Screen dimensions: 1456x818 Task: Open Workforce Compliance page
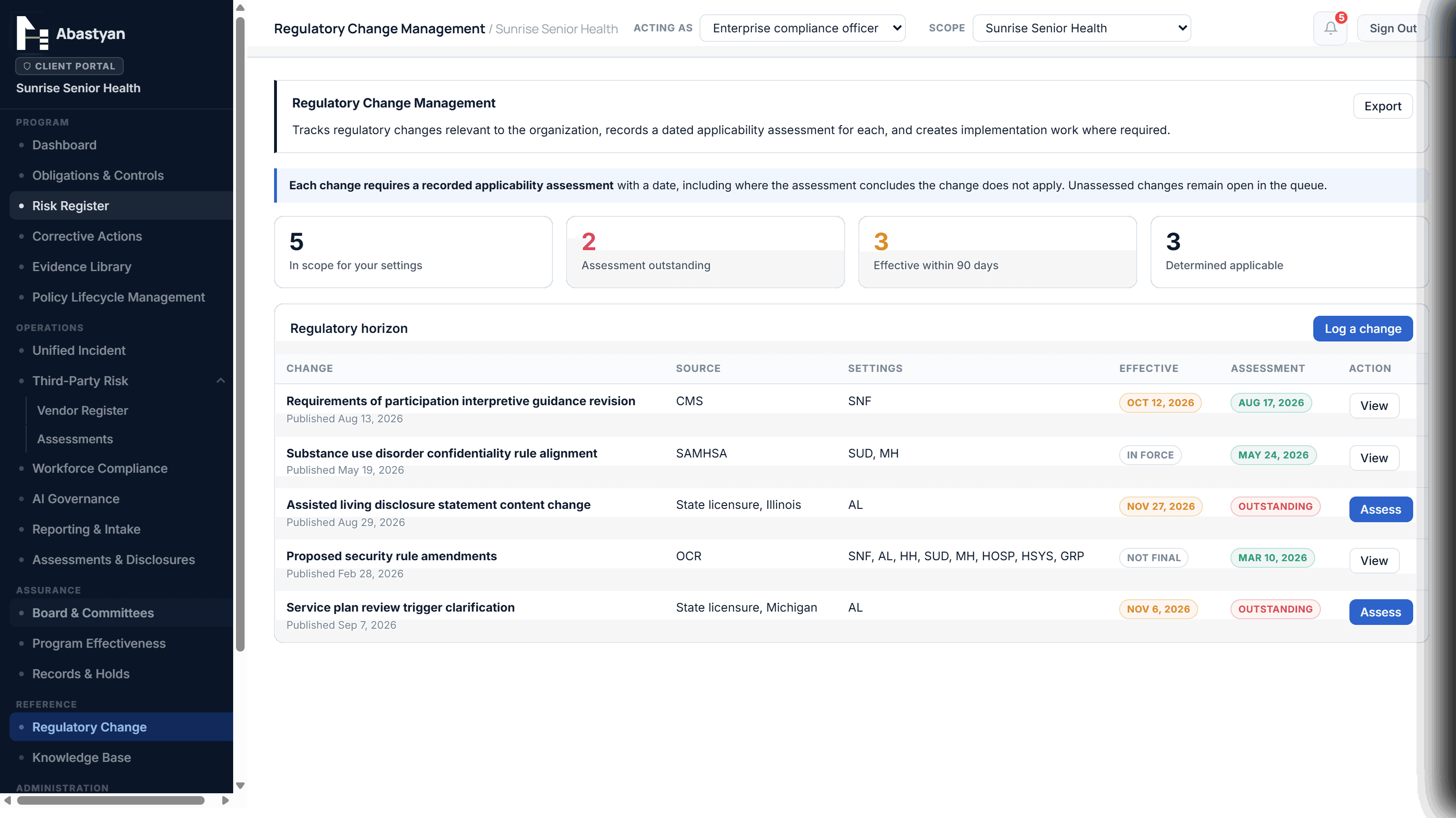121,468
